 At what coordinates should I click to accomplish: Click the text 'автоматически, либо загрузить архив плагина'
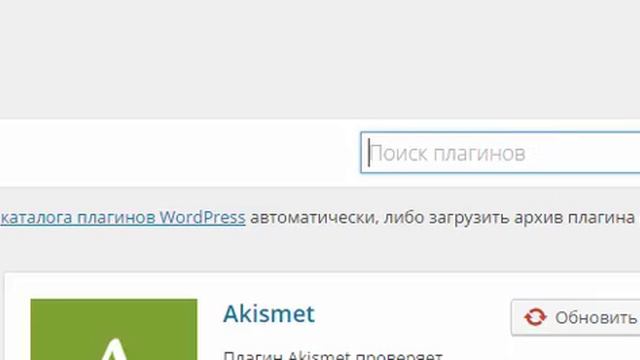pos(442,218)
